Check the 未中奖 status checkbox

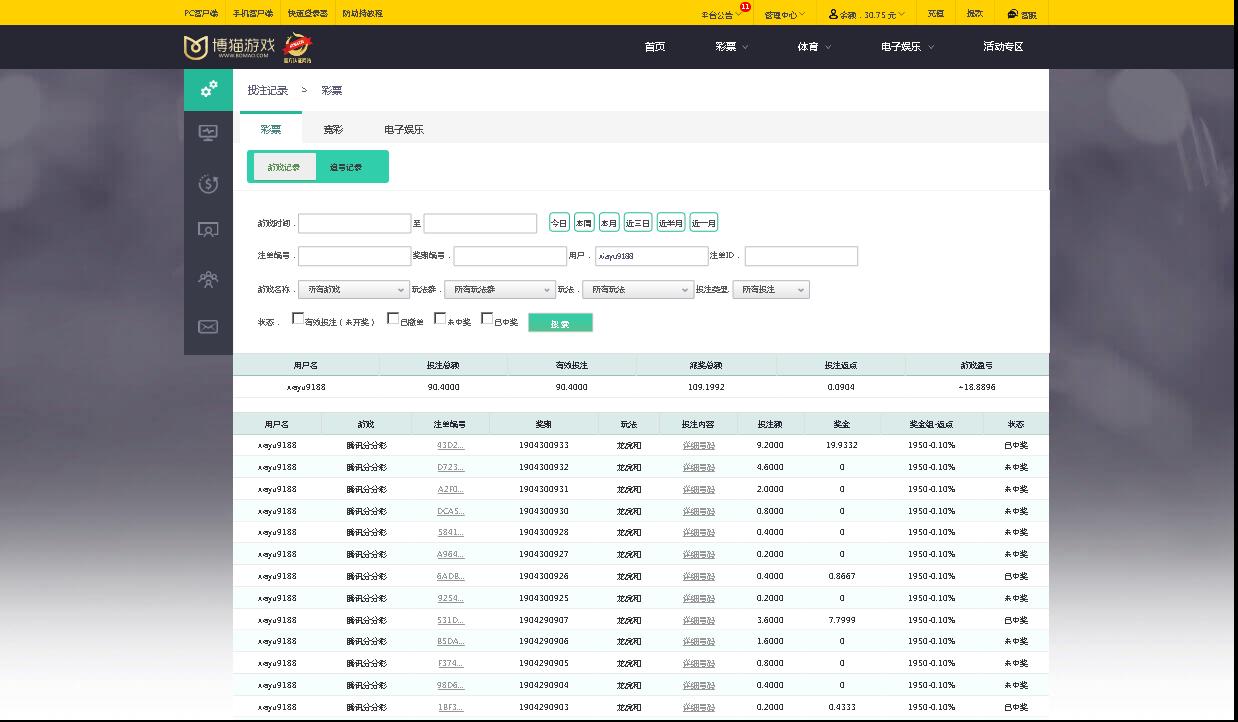[440, 318]
